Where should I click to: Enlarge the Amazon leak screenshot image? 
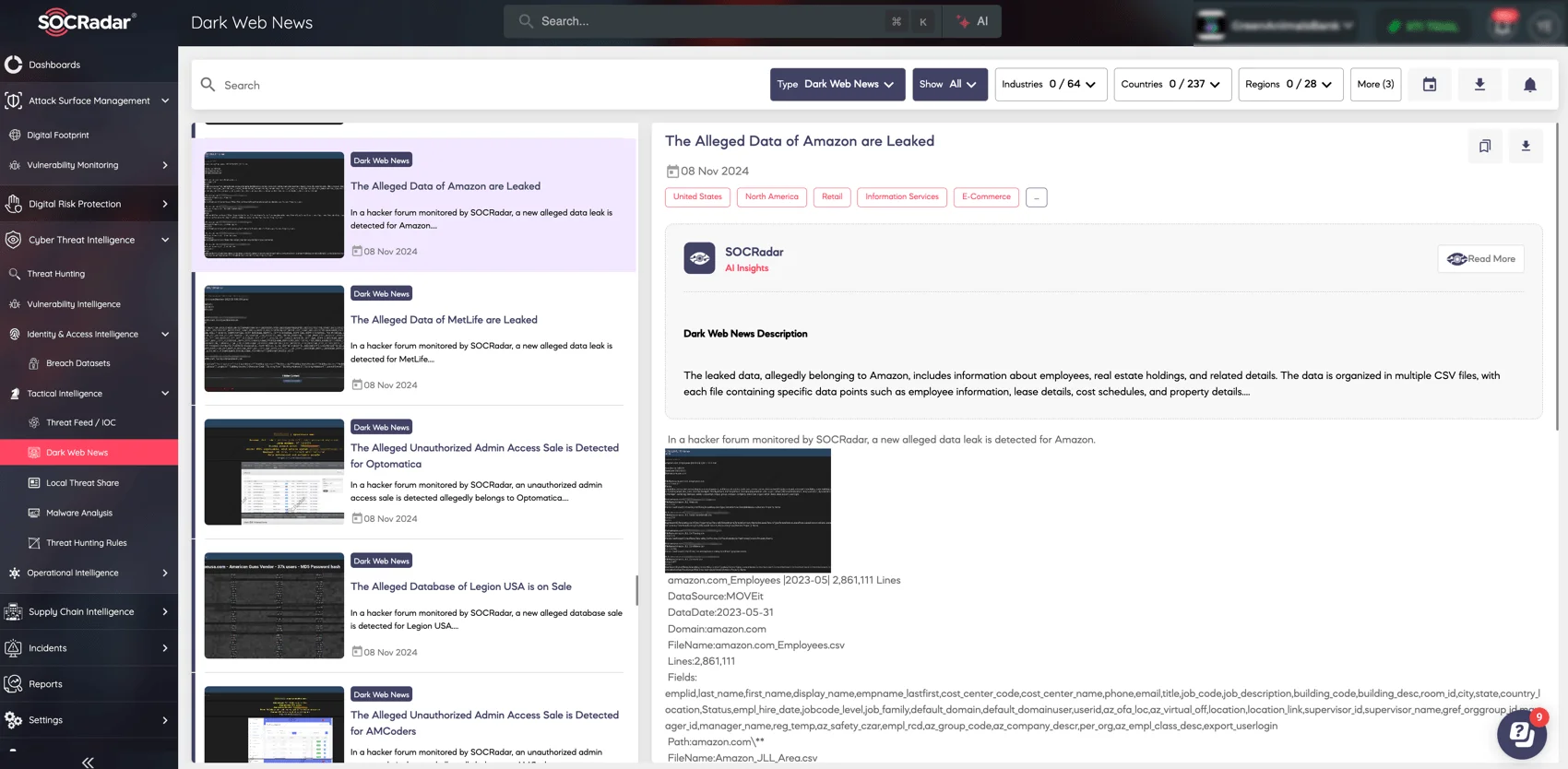click(748, 511)
